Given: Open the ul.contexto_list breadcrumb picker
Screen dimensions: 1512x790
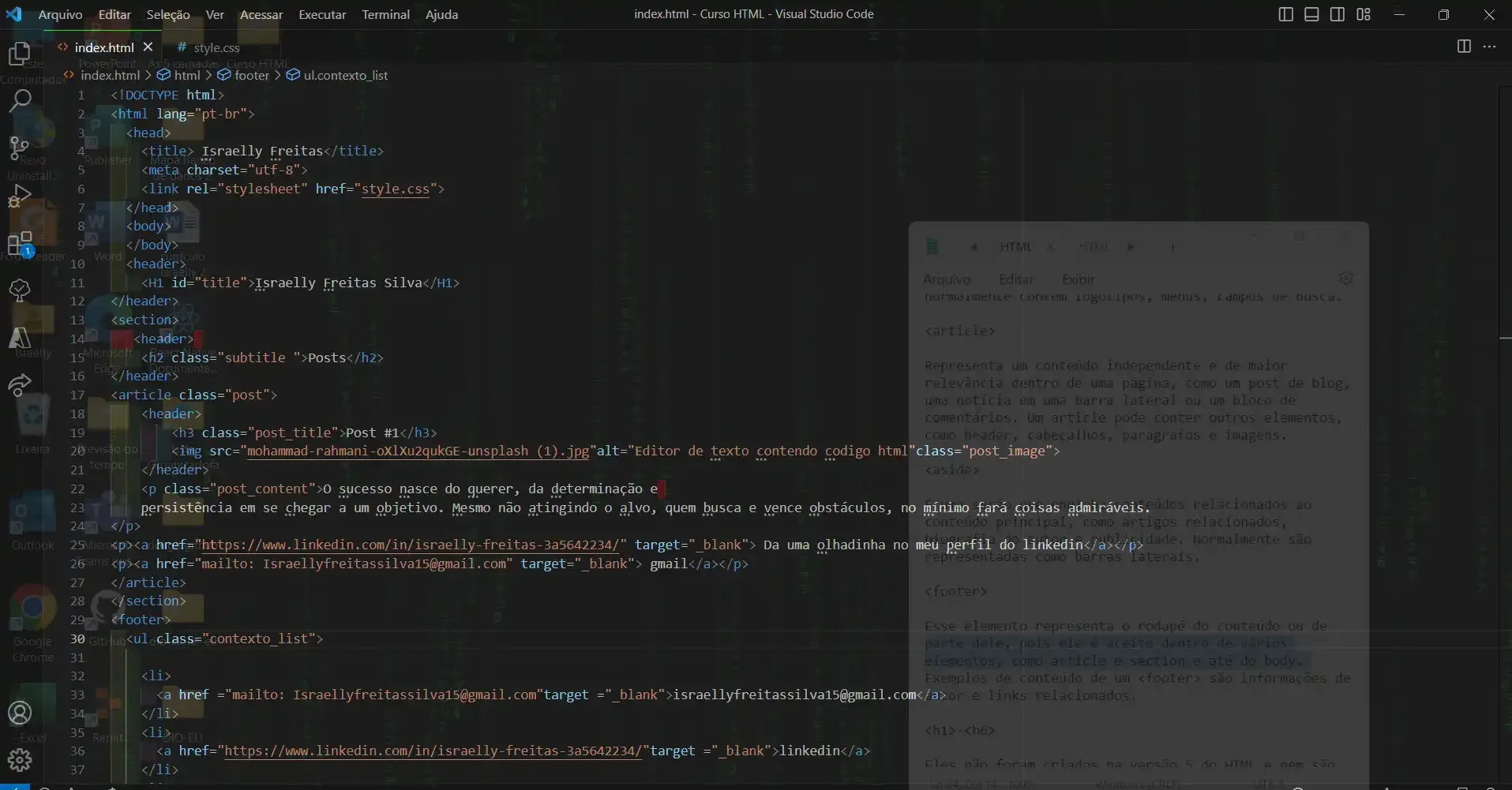Looking at the screenshot, I should pyautogui.click(x=346, y=75).
